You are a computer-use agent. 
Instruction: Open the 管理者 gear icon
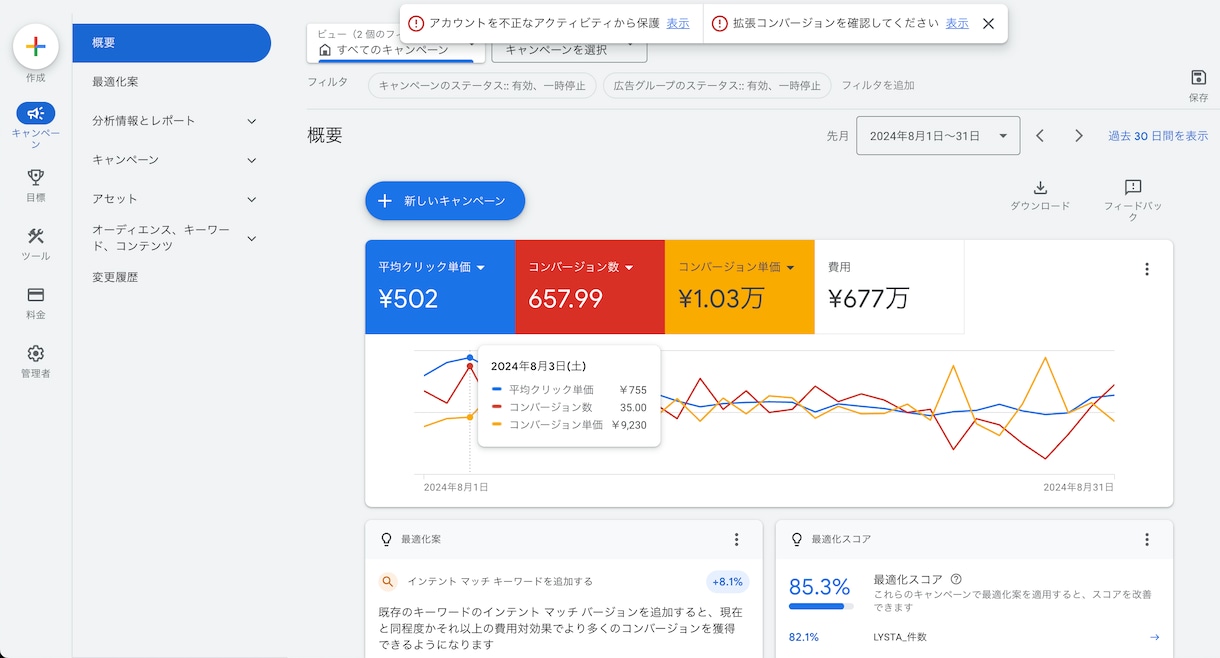point(35,353)
